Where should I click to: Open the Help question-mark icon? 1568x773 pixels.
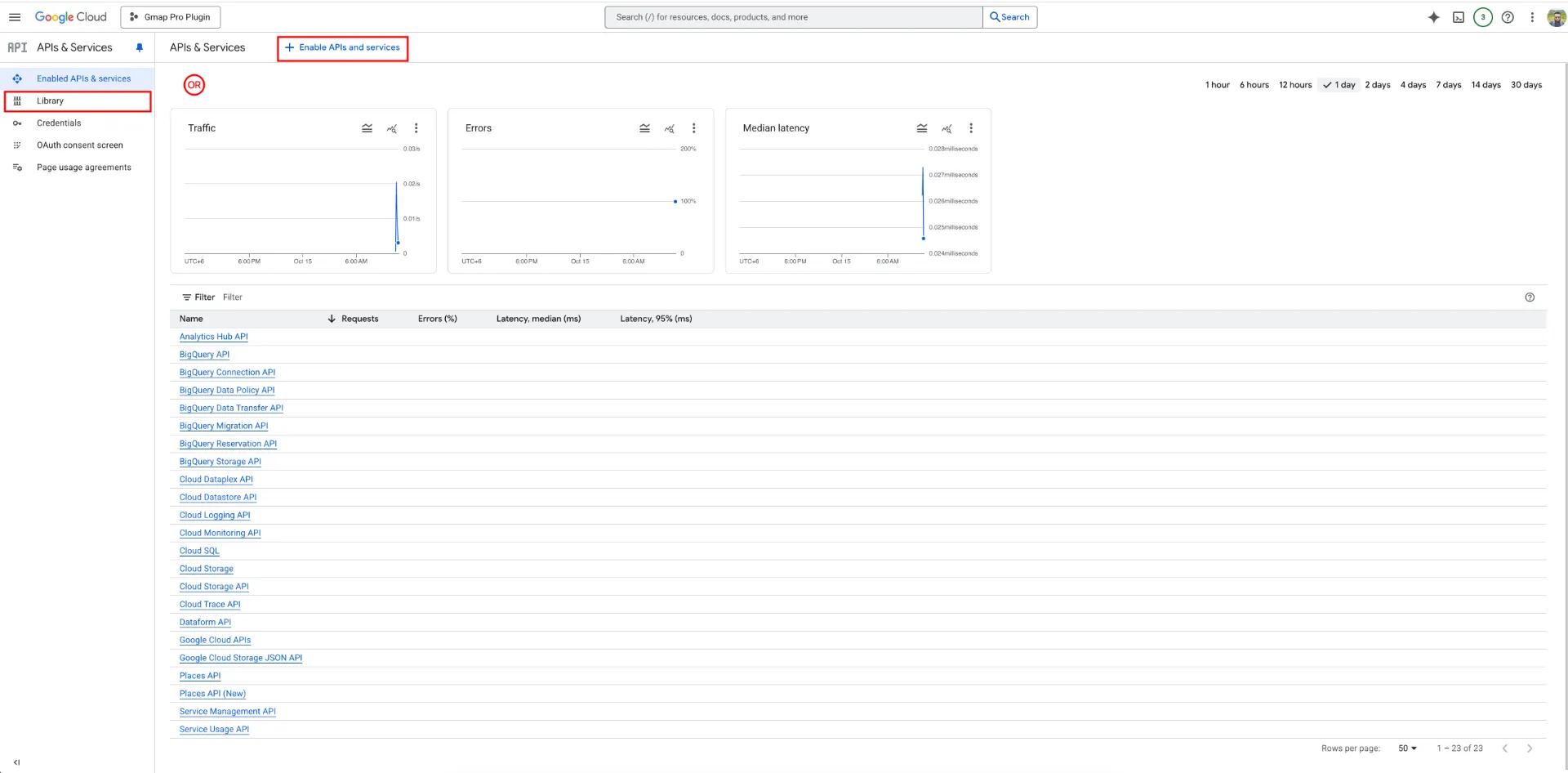point(1508,17)
